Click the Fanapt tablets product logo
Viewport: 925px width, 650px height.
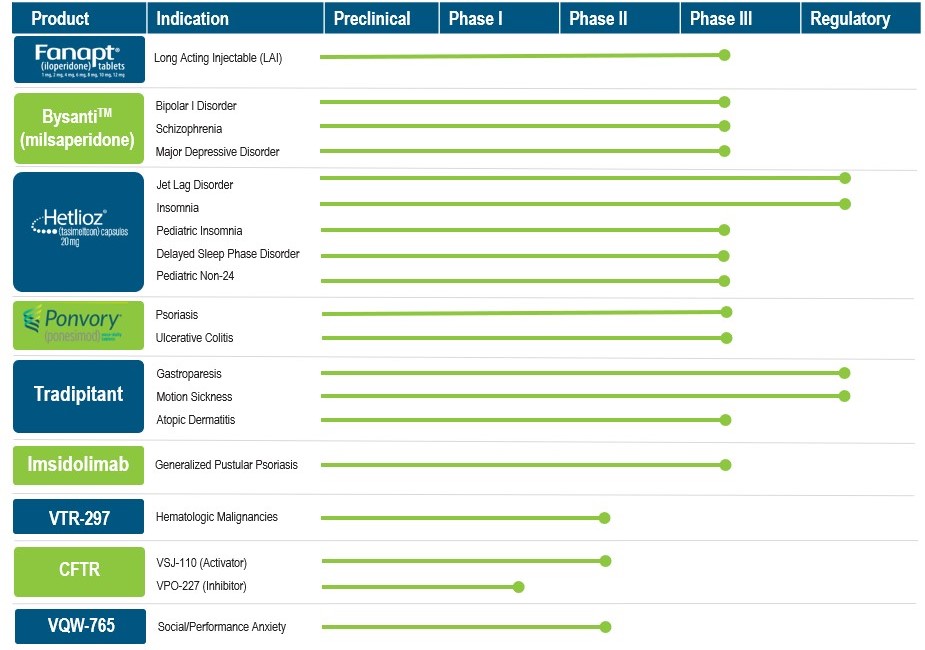click(79, 60)
